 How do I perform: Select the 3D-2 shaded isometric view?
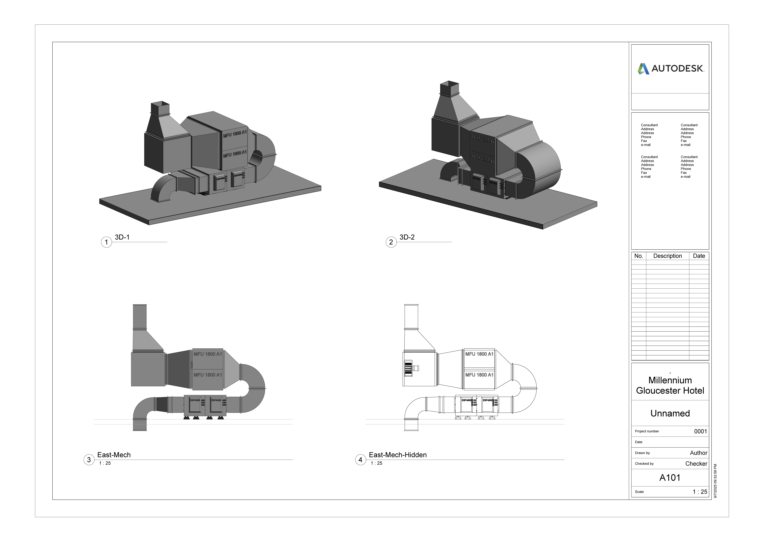click(488, 155)
